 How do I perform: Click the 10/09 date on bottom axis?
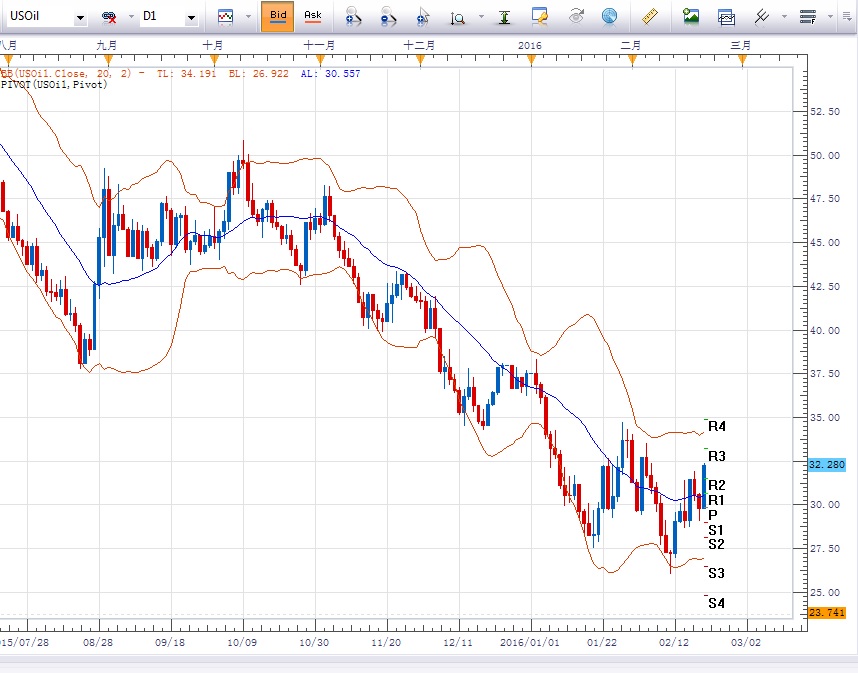point(242,642)
